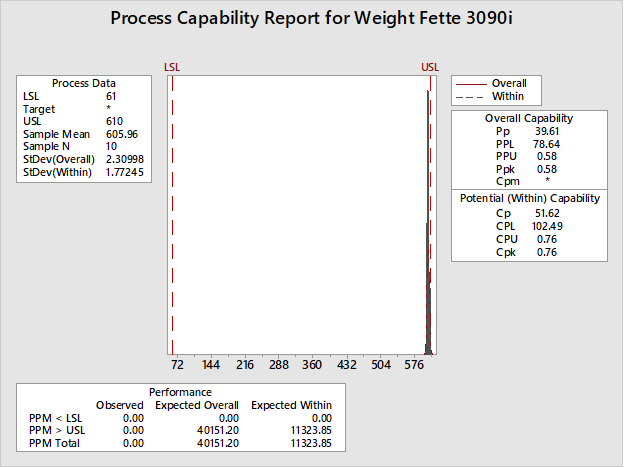624x468 pixels.
Task: Click the Pp value 39.61
Action: 547,131
